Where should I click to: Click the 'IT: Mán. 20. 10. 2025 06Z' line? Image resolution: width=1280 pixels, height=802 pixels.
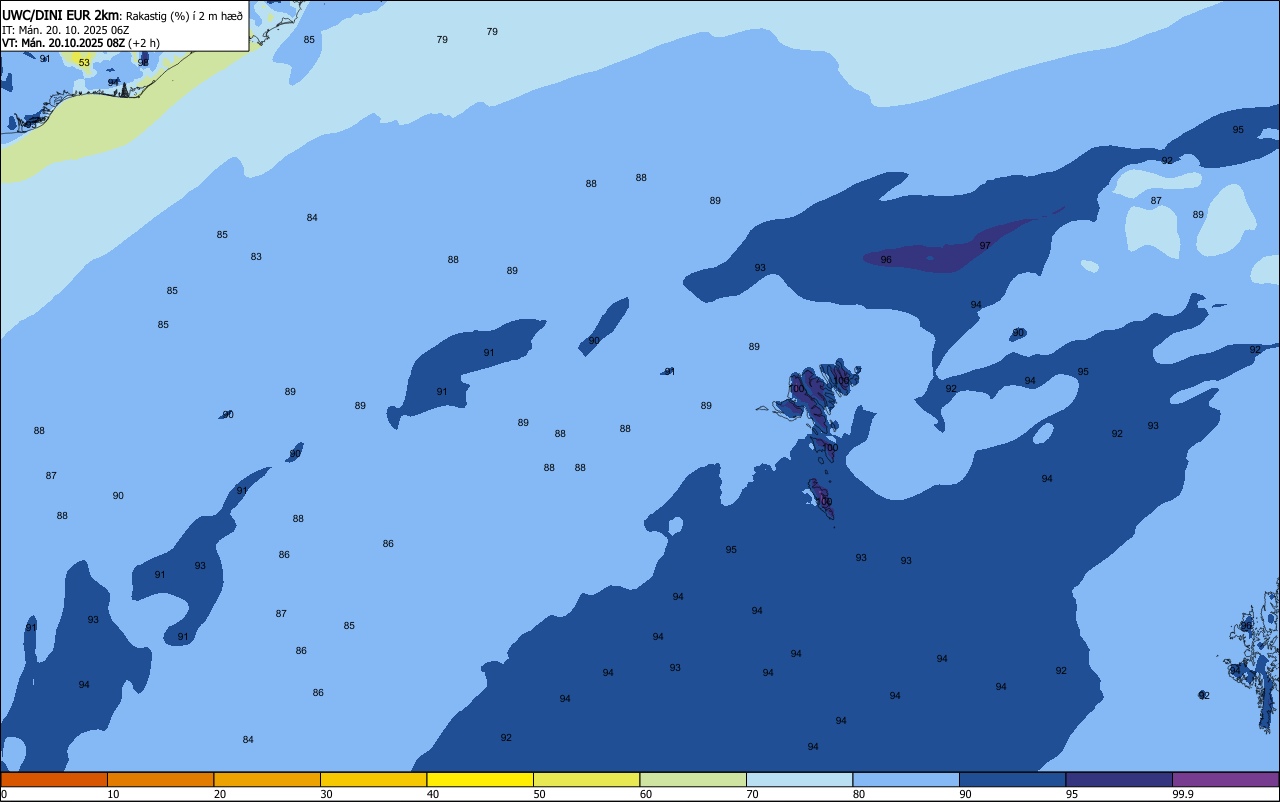pos(67,30)
